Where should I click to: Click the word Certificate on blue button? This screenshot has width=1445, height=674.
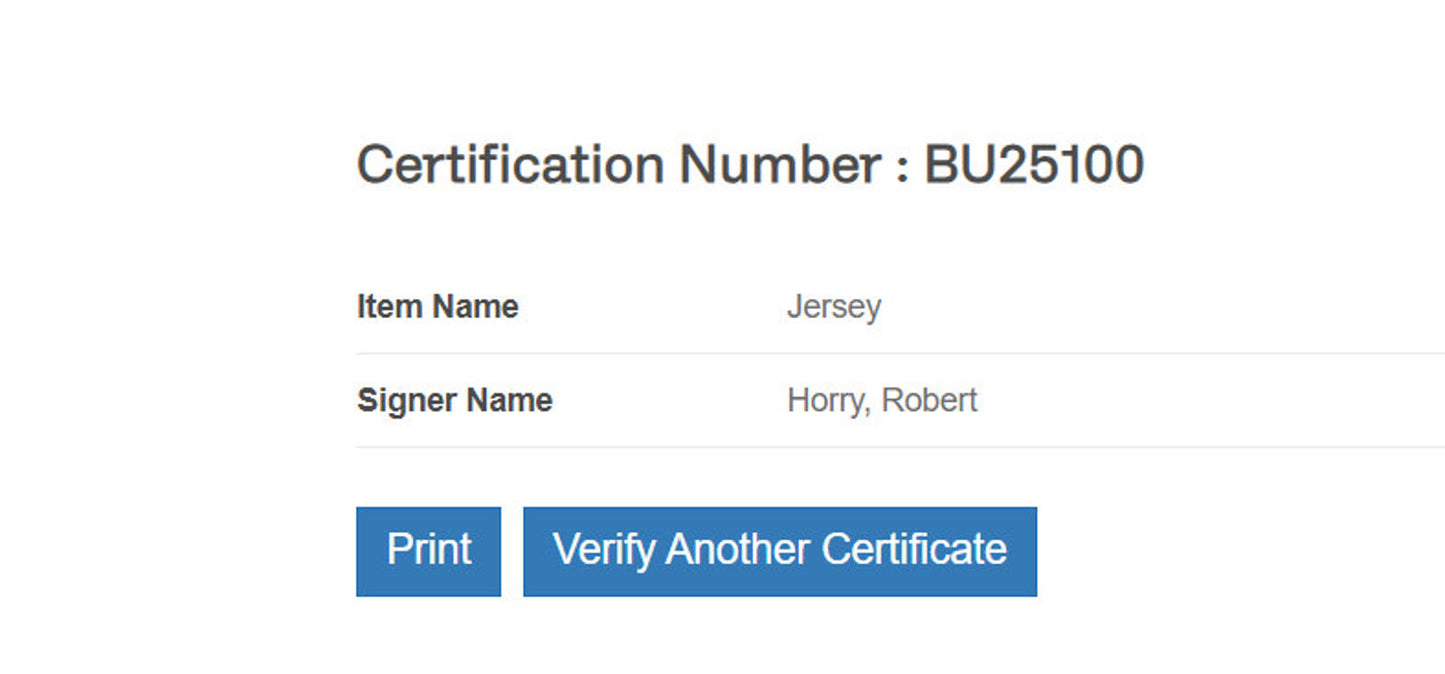(914, 550)
